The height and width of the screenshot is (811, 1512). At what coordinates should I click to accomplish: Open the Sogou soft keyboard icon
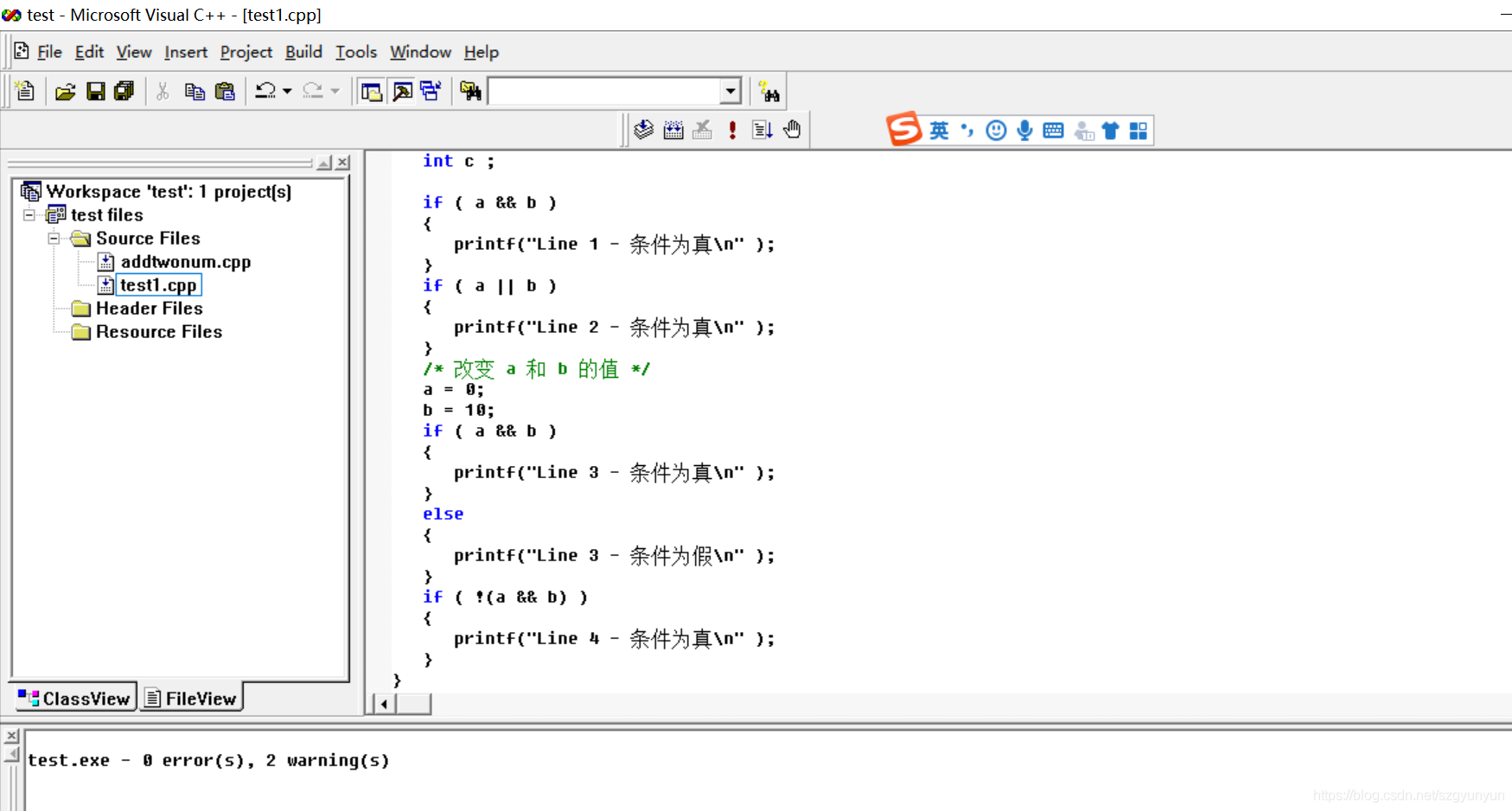coord(1053,131)
